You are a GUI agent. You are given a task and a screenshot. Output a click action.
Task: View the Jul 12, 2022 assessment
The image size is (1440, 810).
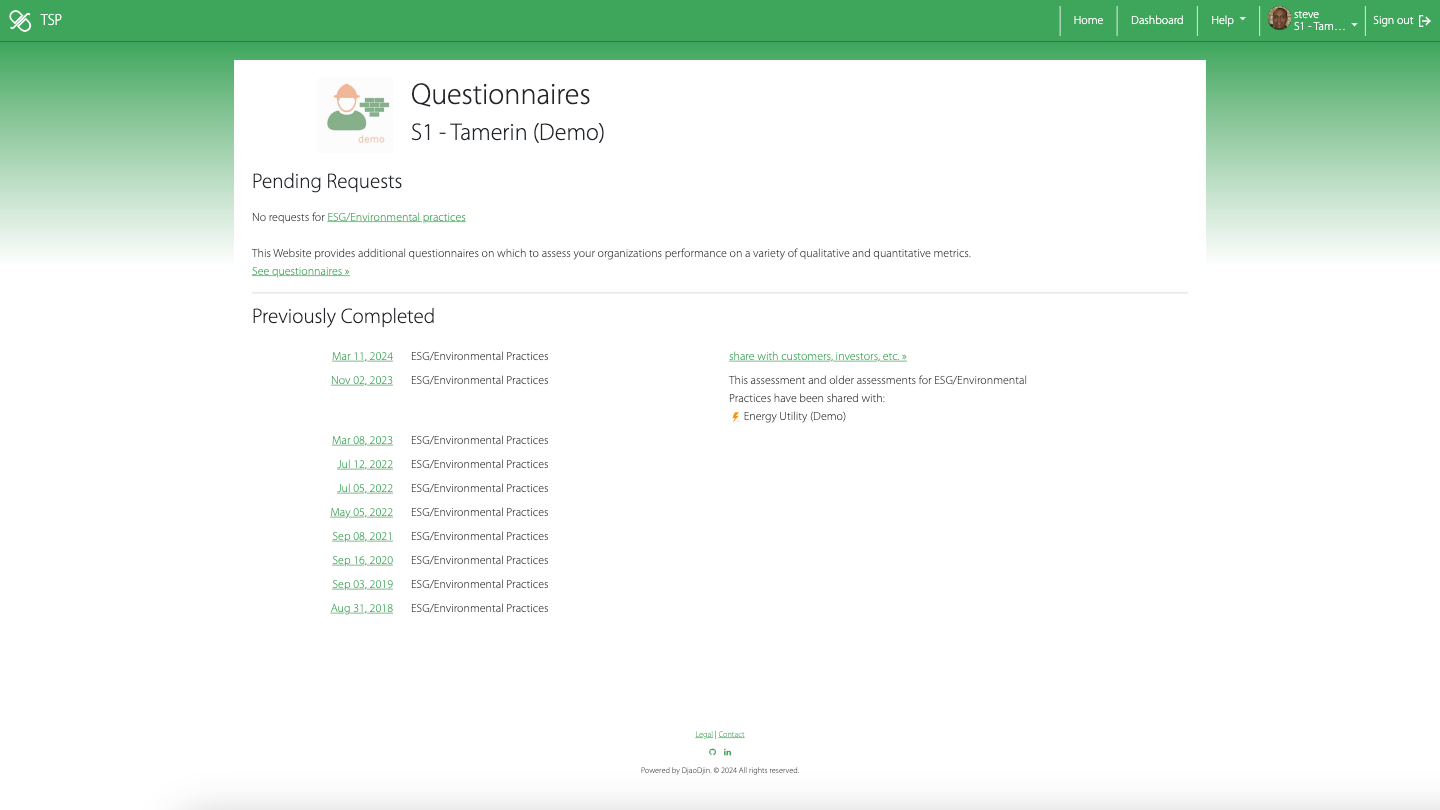pos(365,464)
